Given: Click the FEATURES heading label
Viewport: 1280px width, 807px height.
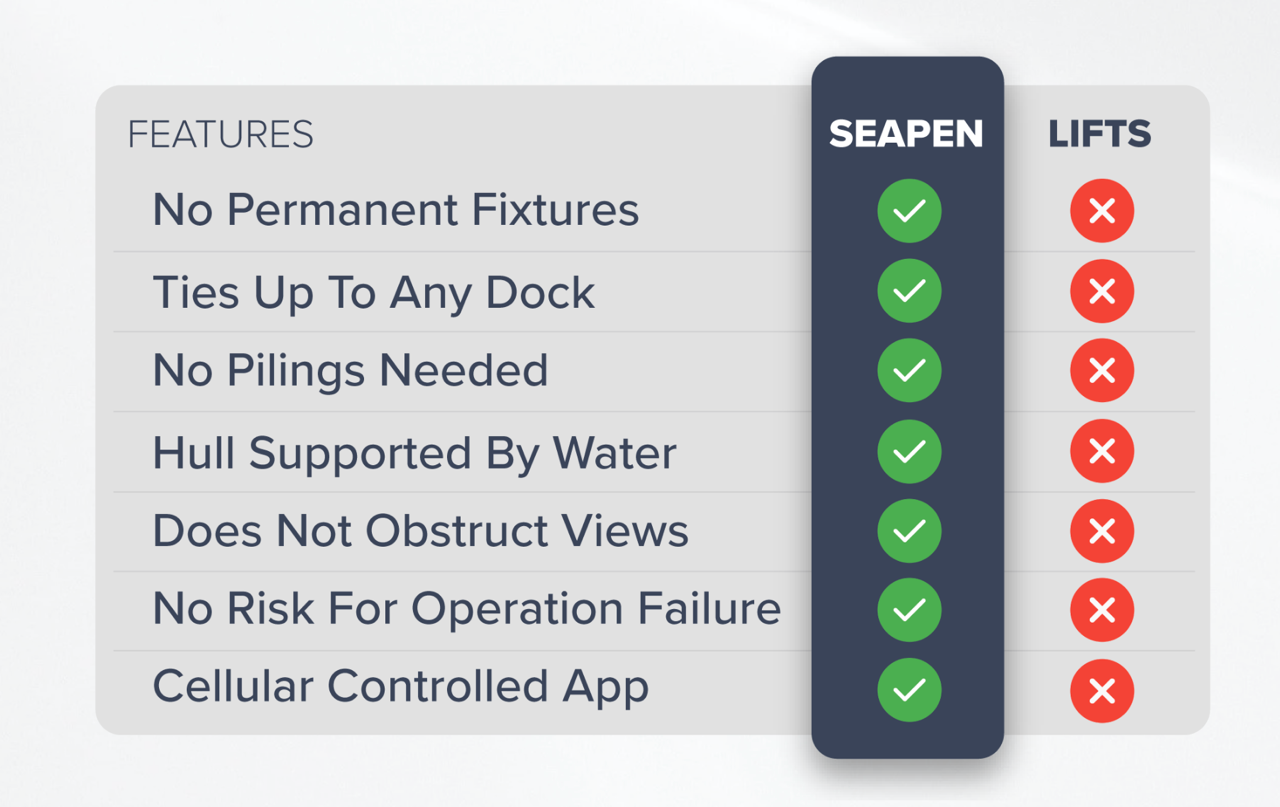Looking at the screenshot, I should pos(220,135).
